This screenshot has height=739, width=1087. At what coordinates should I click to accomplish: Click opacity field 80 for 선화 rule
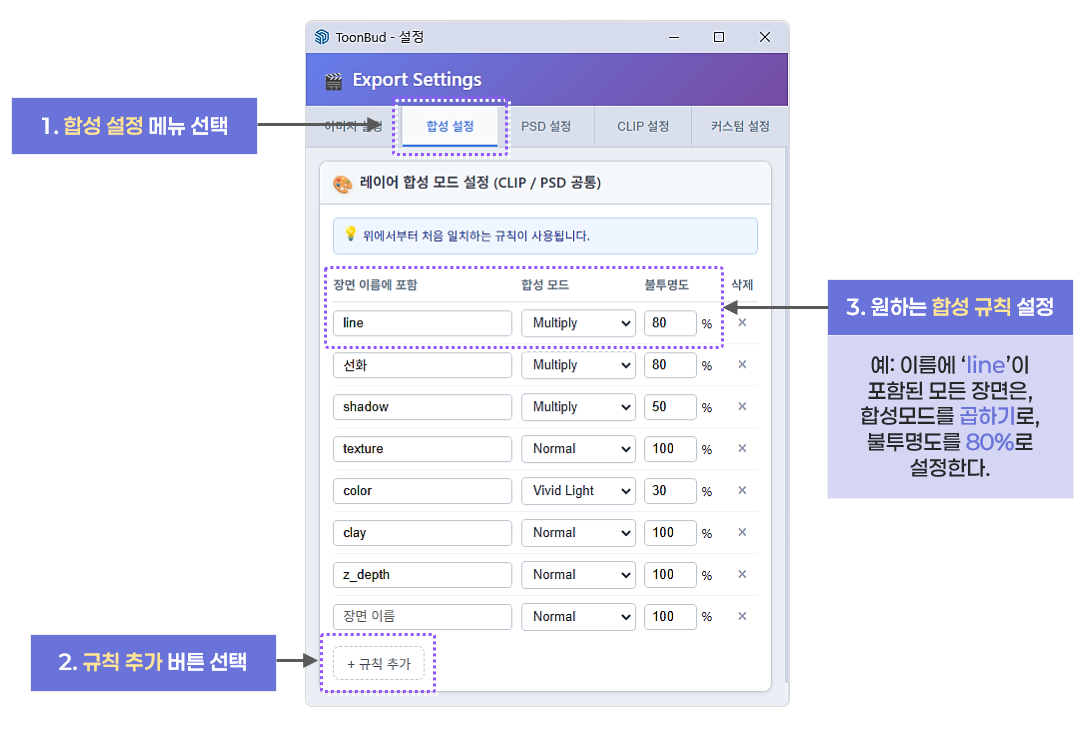(670, 365)
